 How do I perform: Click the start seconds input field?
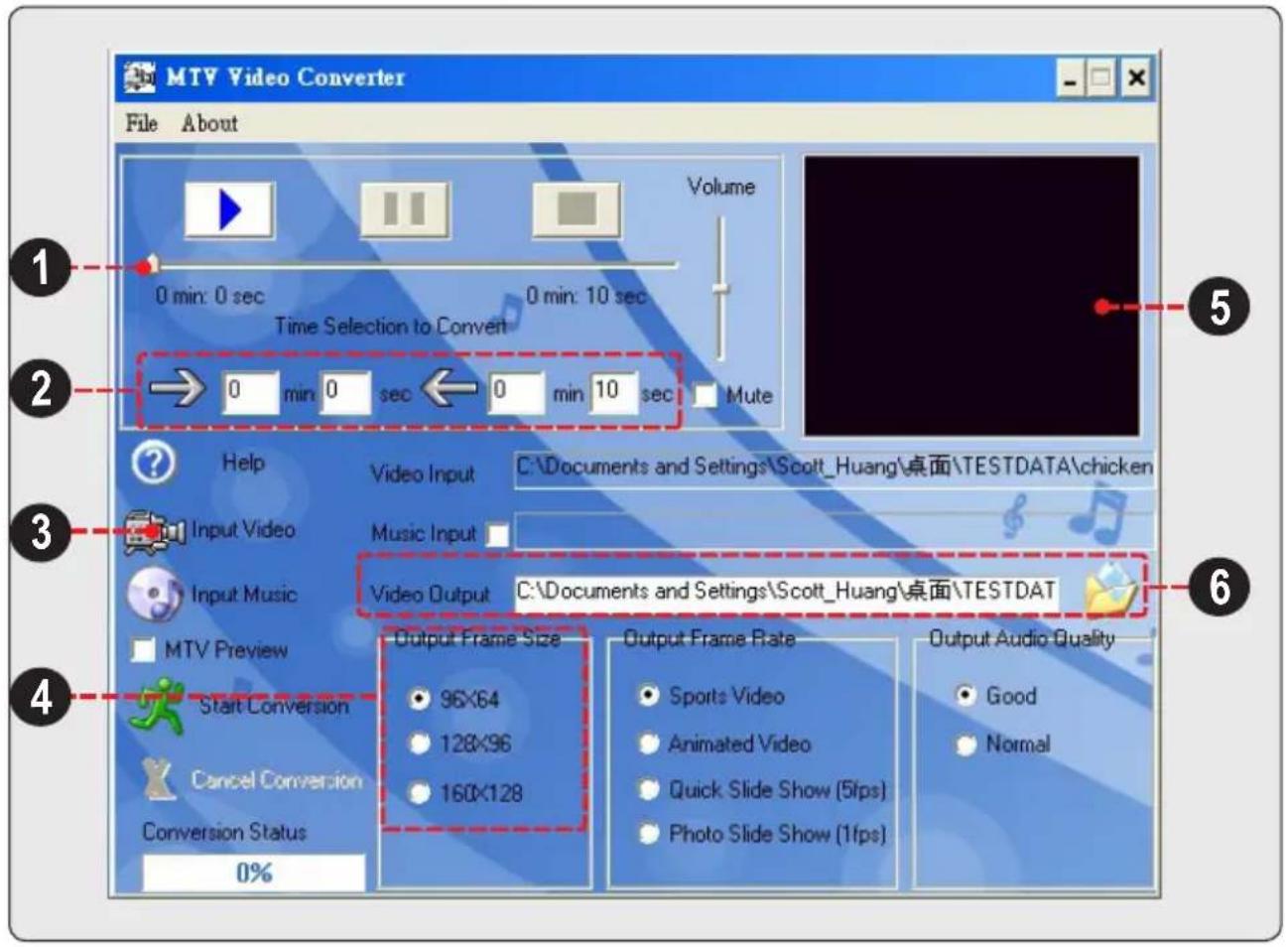click(345, 392)
